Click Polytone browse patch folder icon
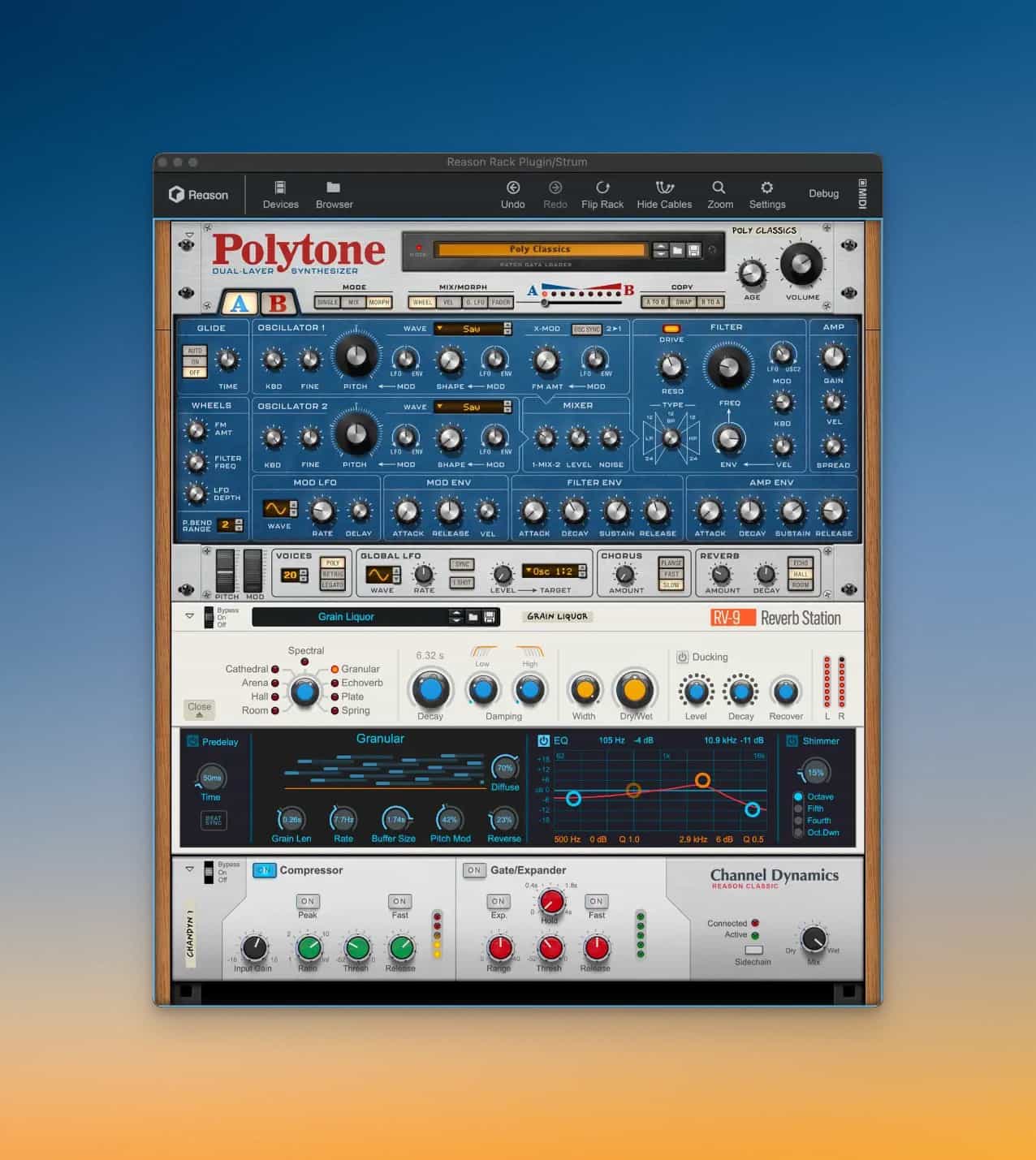The width and height of the screenshot is (1036, 1160). (x=677, y=250)
